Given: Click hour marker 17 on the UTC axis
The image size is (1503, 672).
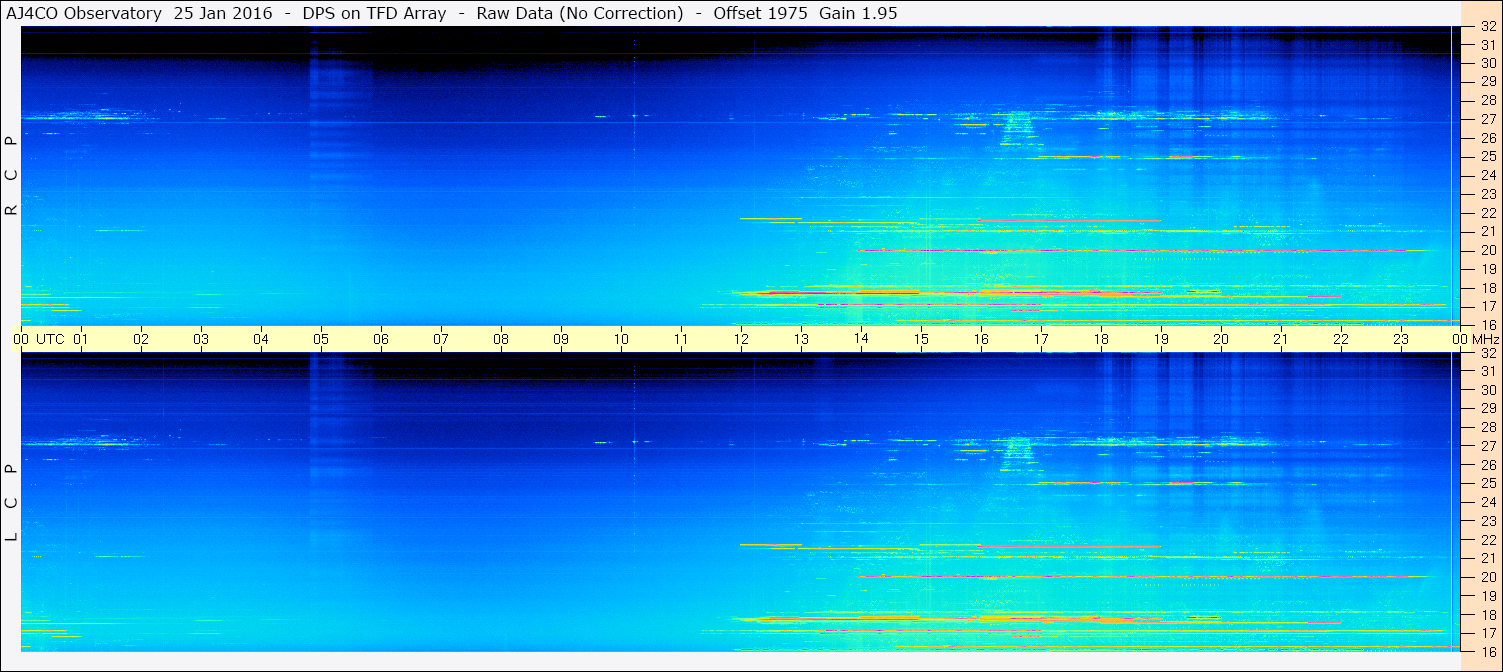Looking at the screenshot, I should [1041, 339].
